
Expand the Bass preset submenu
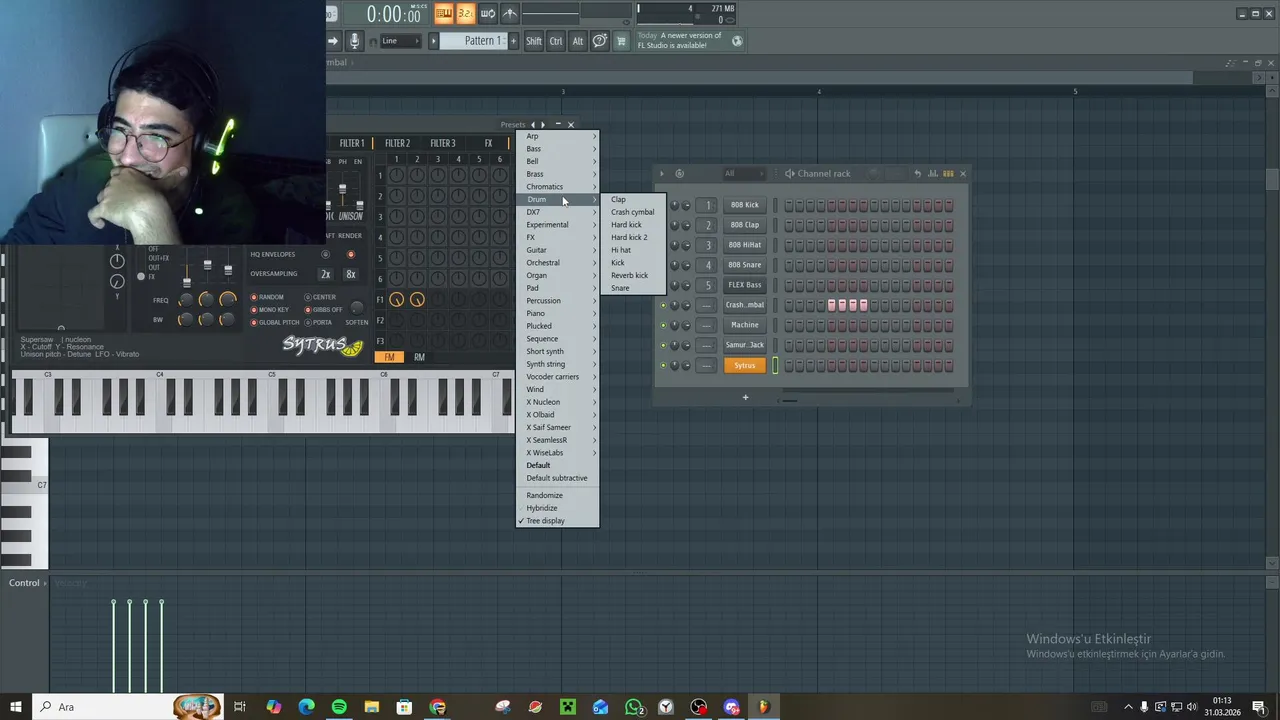pos(557,149)
